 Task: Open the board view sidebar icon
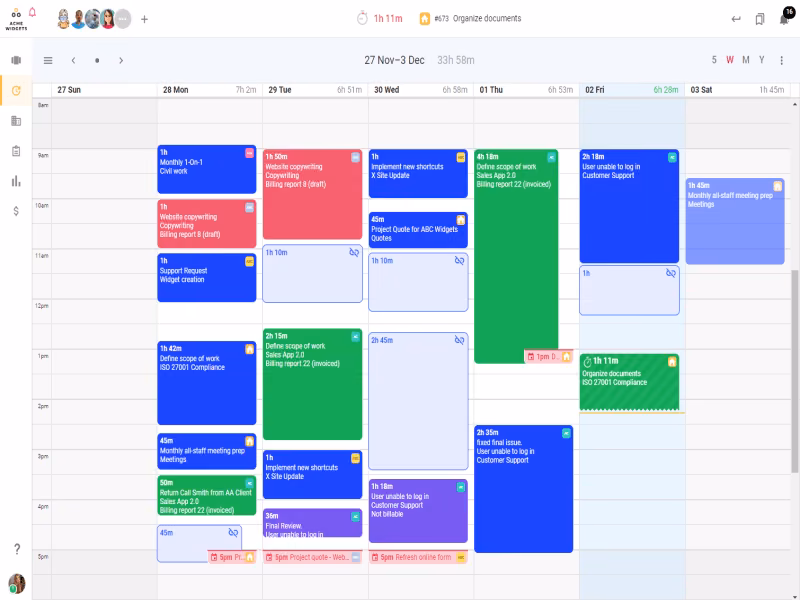pos(16,60)
